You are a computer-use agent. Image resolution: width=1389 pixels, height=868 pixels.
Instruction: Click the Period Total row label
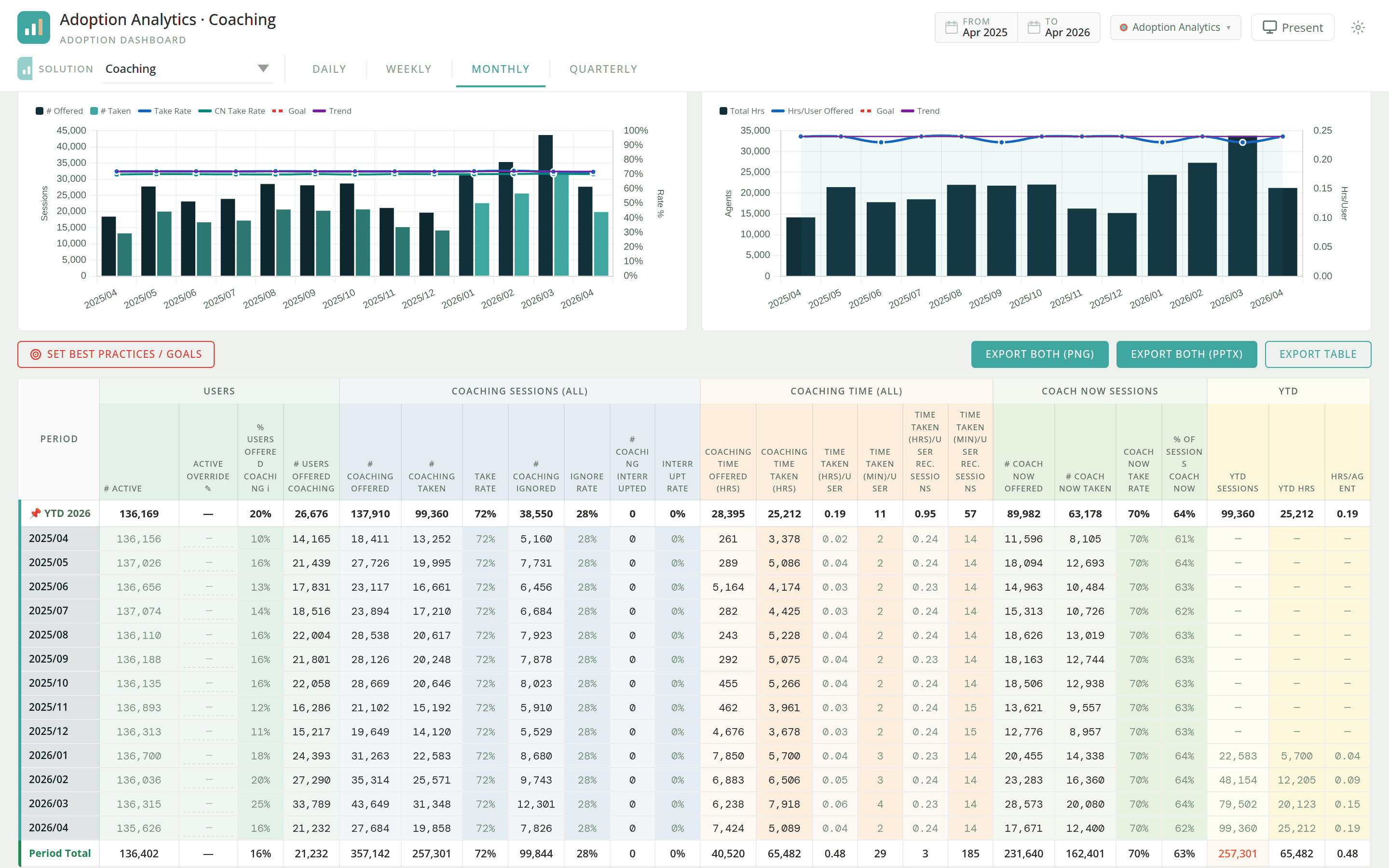60,853
